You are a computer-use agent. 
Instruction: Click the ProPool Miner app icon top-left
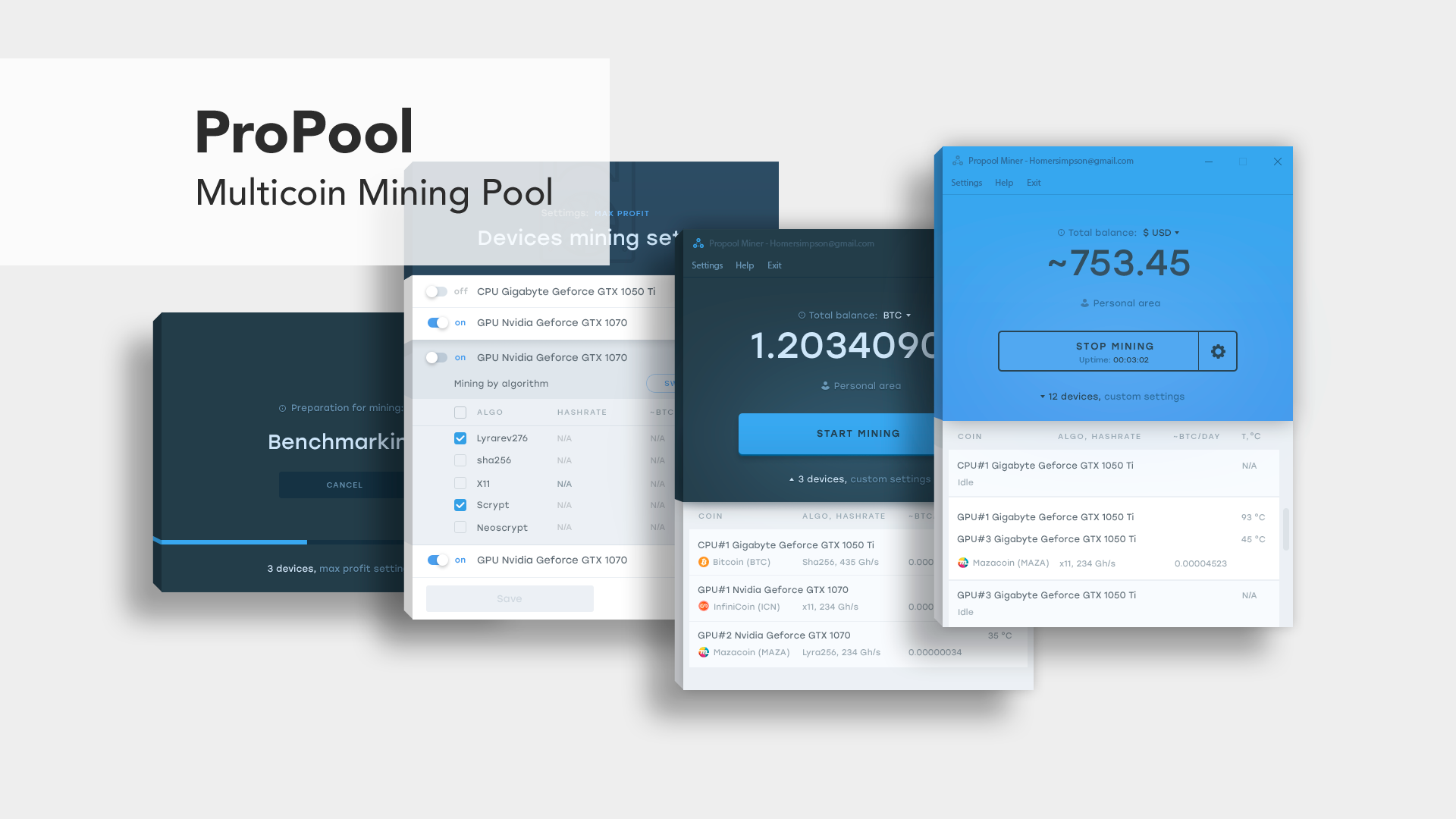click(957, 160)
